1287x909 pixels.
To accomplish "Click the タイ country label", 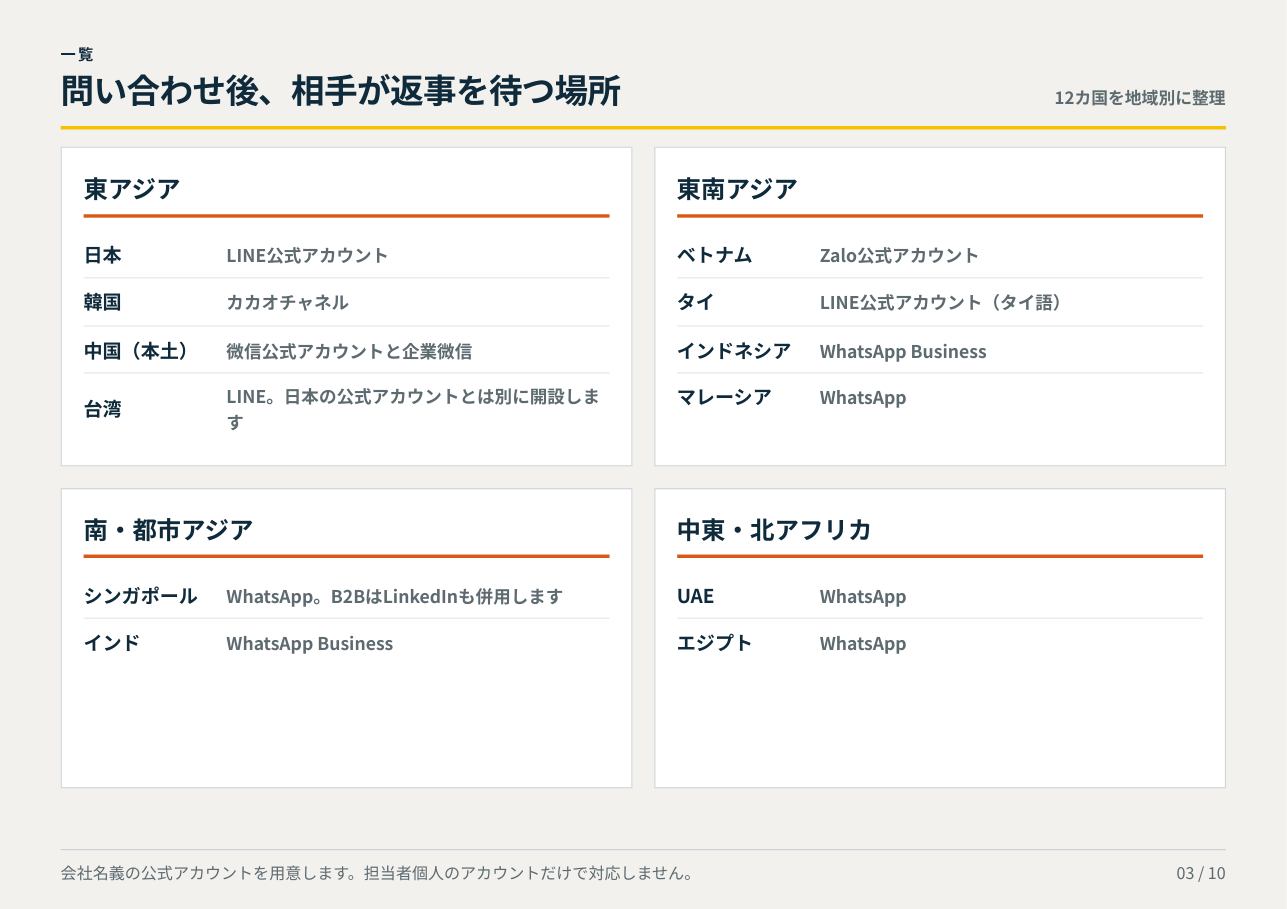I will coord(695,302).
